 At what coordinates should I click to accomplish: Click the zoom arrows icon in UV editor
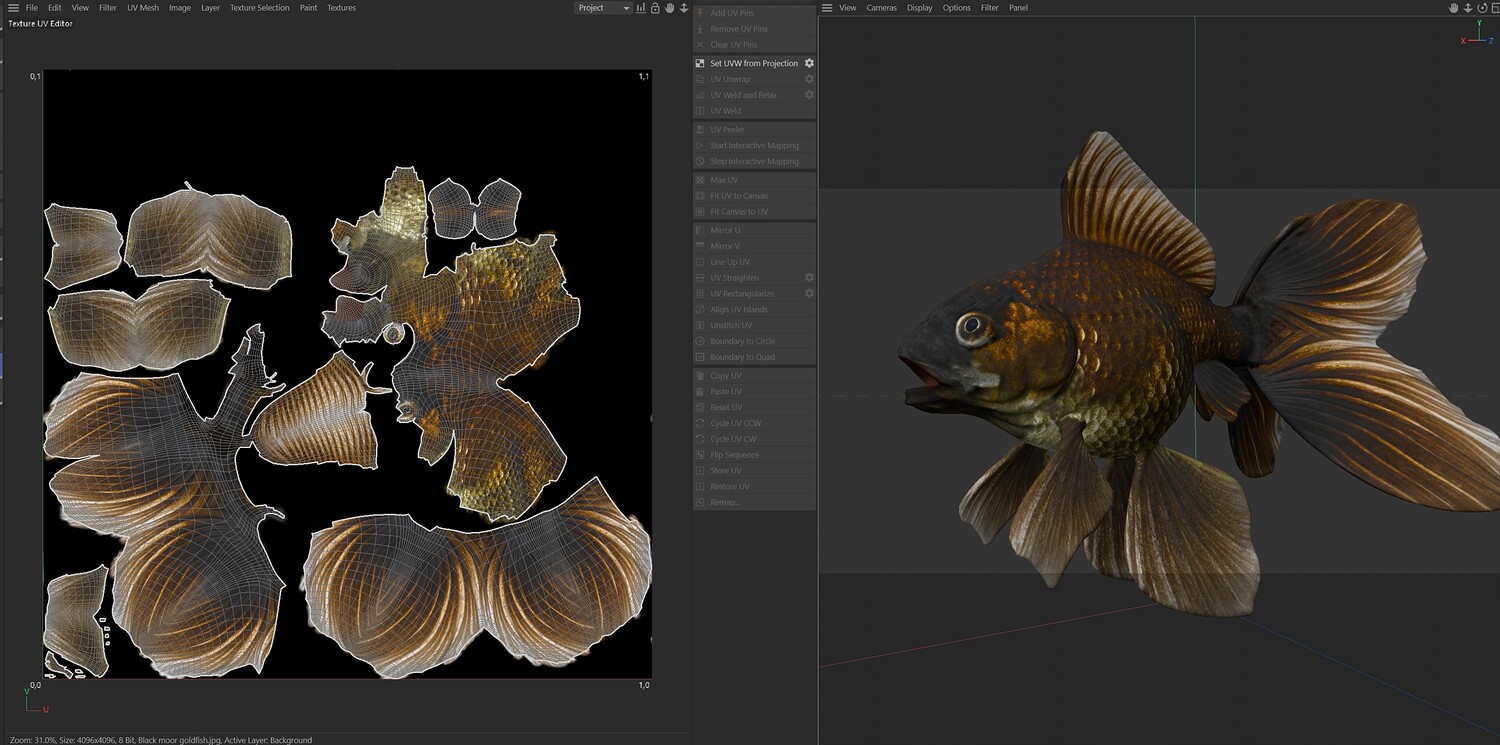[684, 8]
